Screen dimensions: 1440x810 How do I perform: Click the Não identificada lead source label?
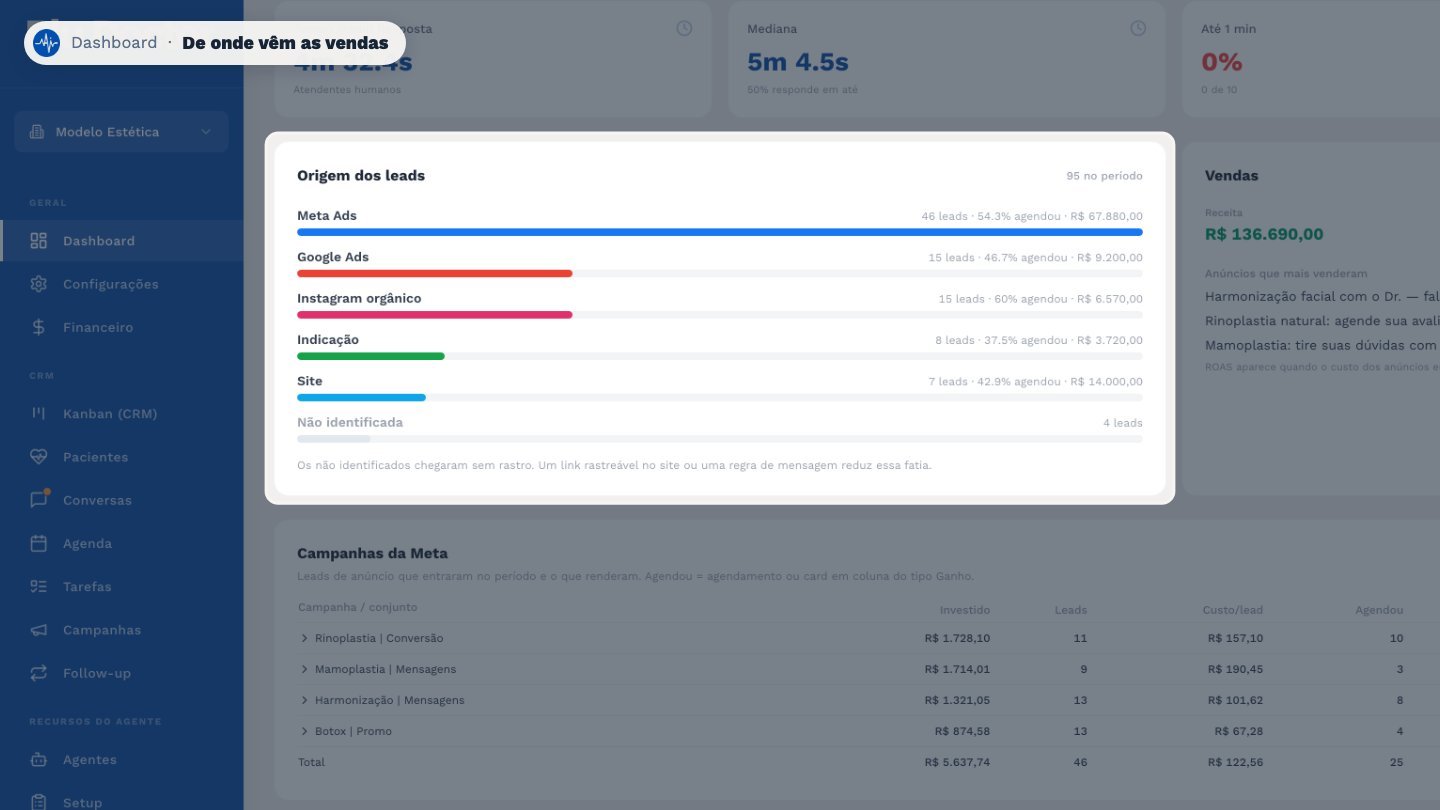(350, 422)
